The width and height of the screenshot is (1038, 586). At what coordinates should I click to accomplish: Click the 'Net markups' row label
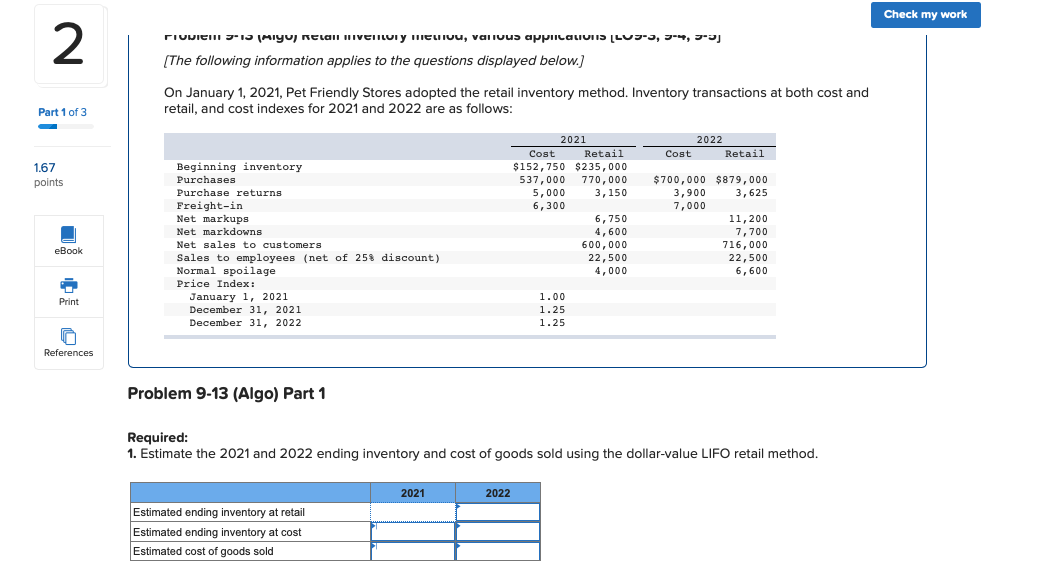[212, 219]
